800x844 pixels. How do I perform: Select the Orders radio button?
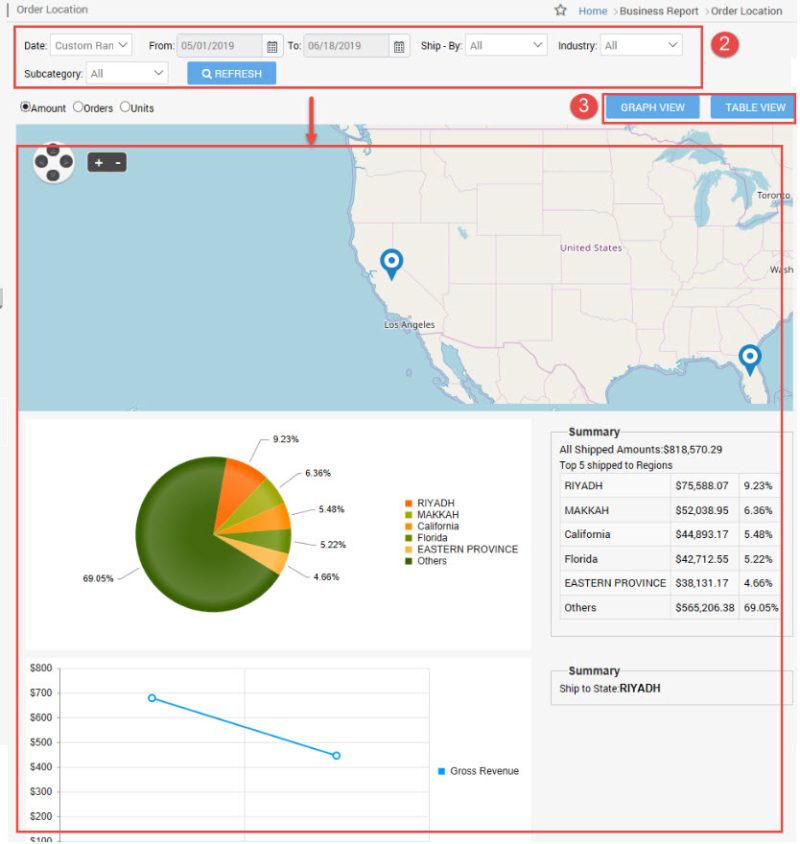tap(79, 108)
